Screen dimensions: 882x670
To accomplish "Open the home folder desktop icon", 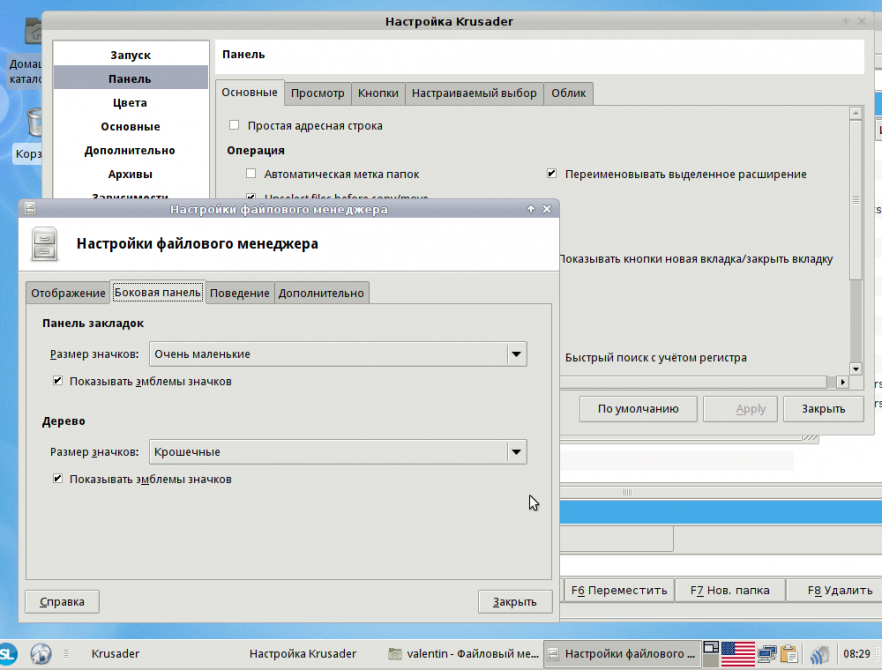I will (x=30, y=40).
